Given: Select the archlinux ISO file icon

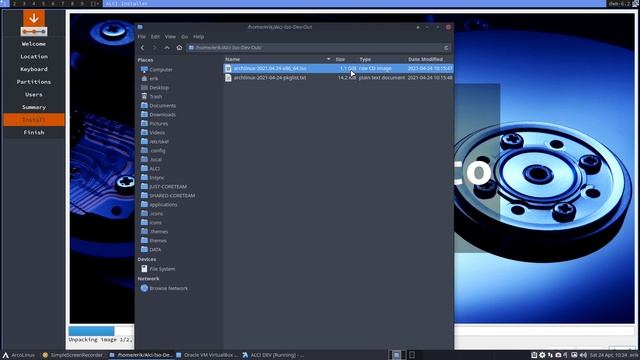Looking at the screenshot, I should tap(228, 69).
